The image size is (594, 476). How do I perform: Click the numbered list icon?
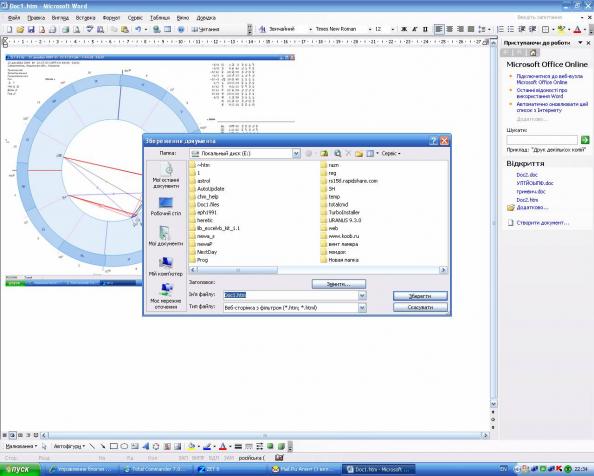click(x=500, y=29)
